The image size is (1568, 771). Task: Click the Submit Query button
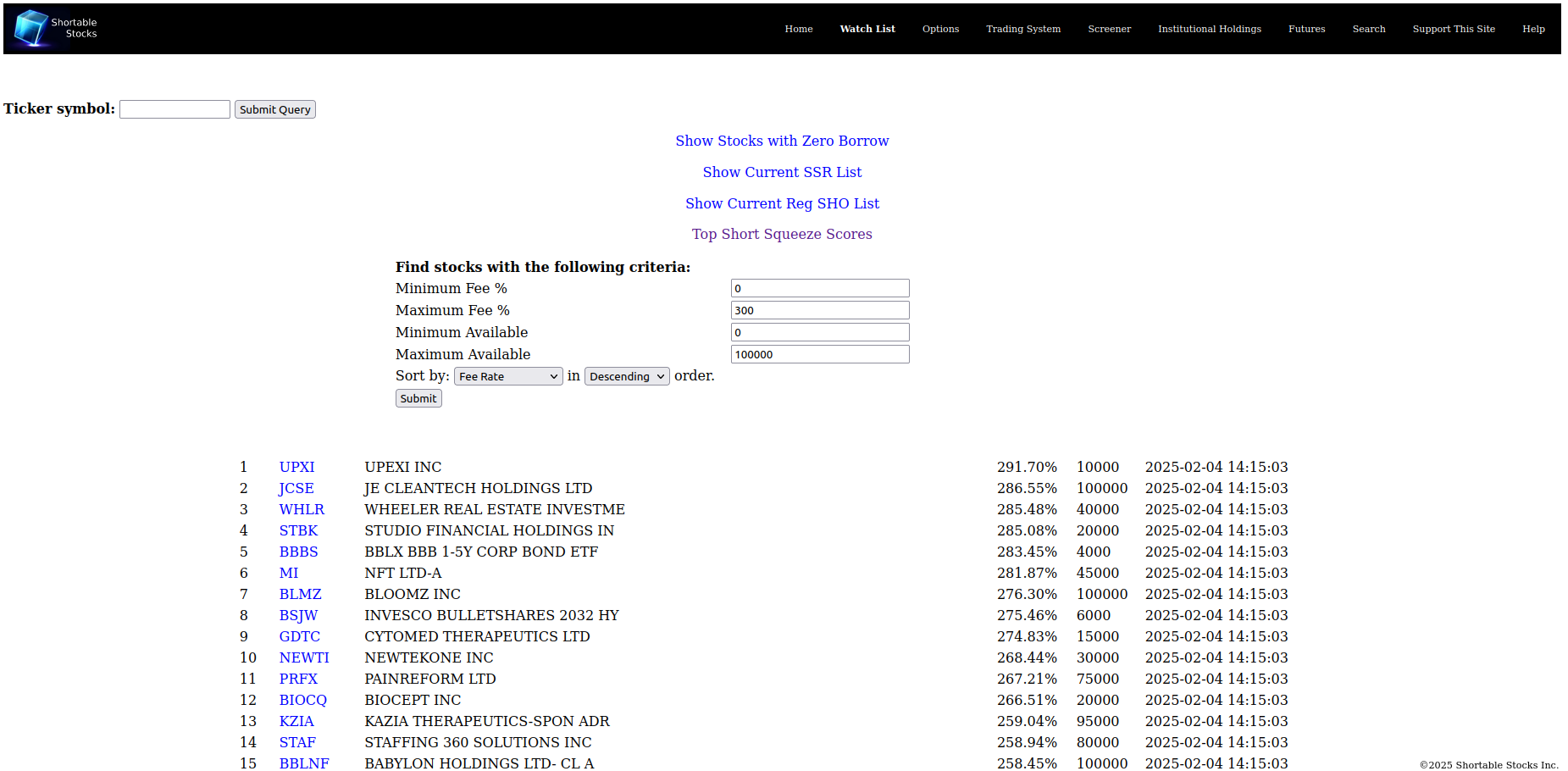point(274,109)
